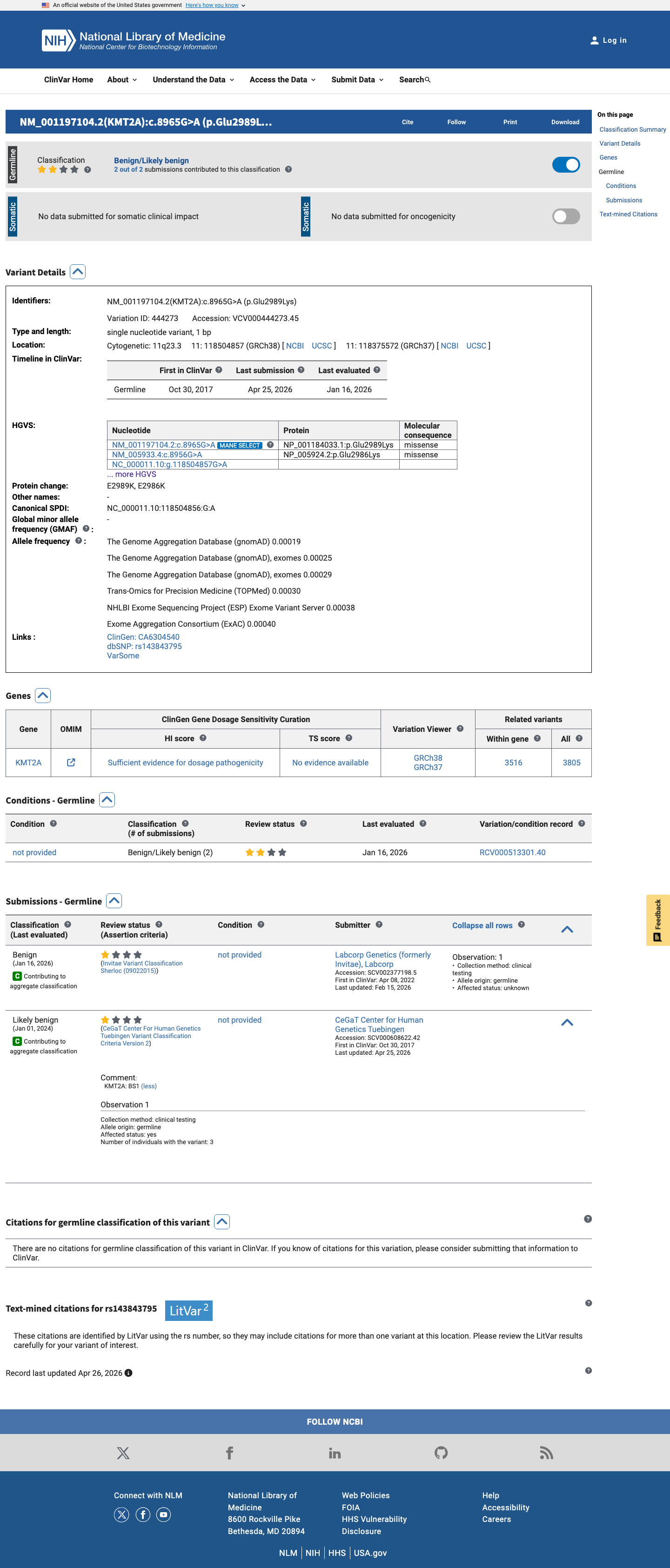This screenshot has height=1568, width=670.
Task: Click the (less) comment toggle link
Action: click(148, 1086)
